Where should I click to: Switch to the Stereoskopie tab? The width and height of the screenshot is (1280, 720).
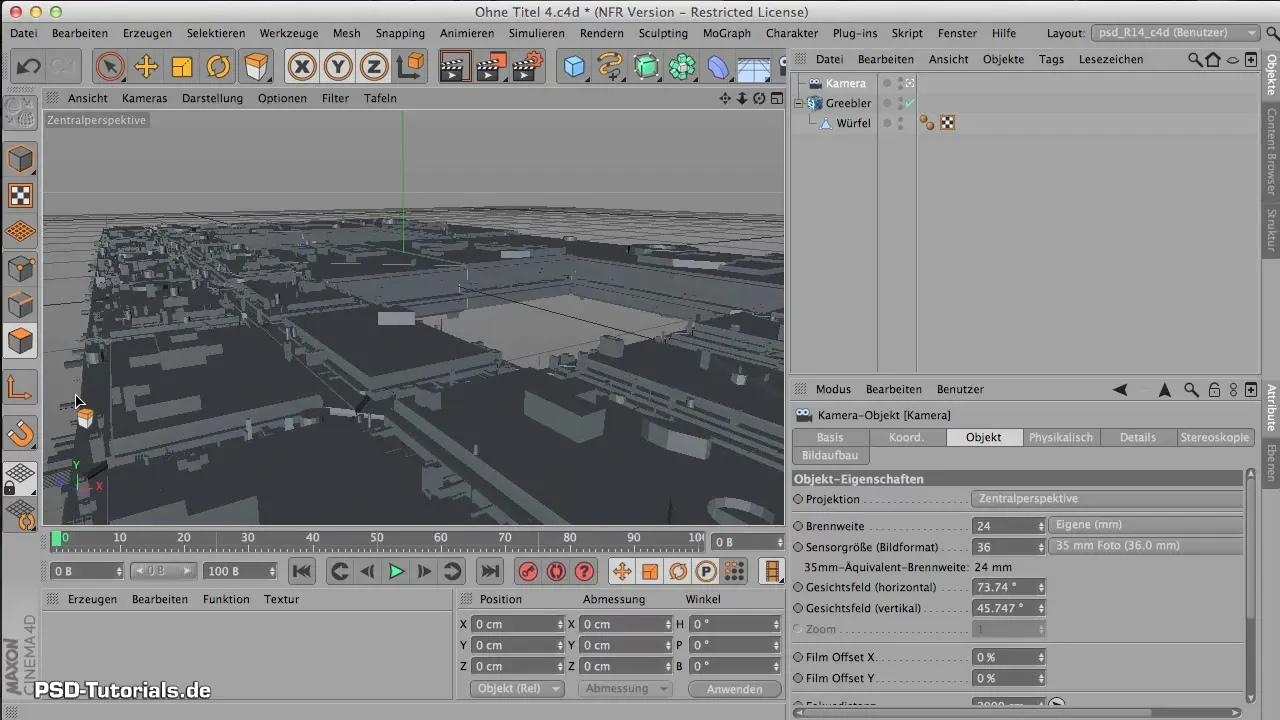click(x=1215, y=437)
